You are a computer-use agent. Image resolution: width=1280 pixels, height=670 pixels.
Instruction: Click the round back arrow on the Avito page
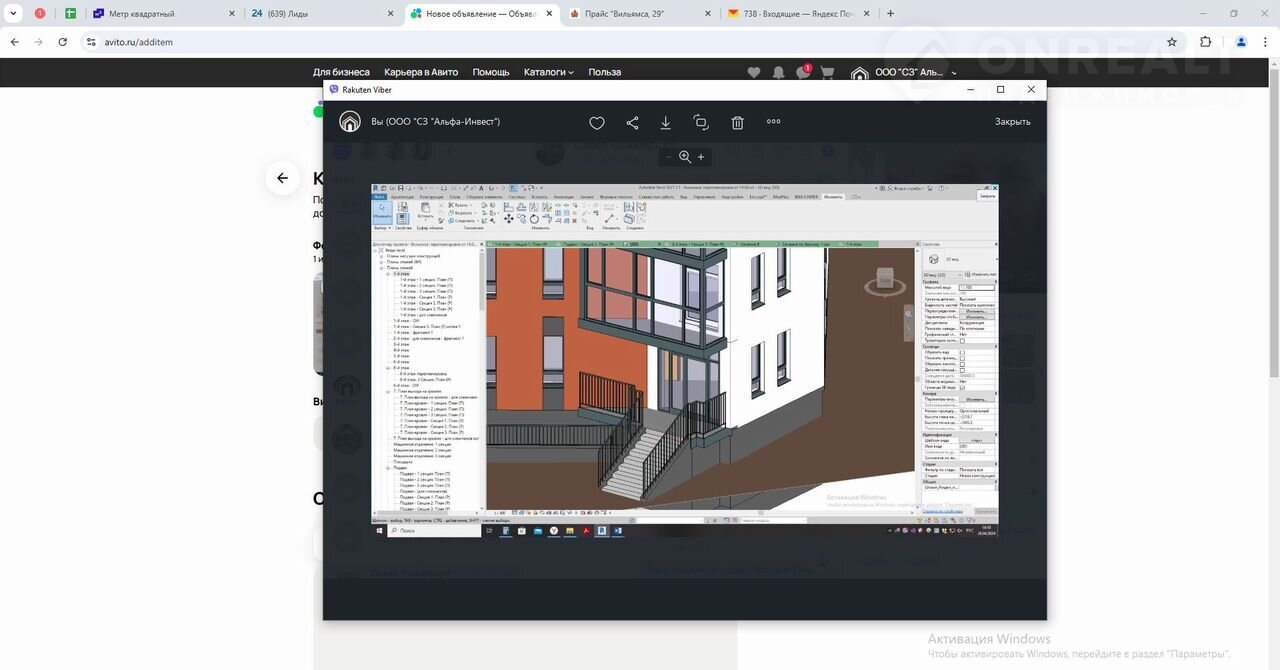pyautogui.click(x=282, y=178)
